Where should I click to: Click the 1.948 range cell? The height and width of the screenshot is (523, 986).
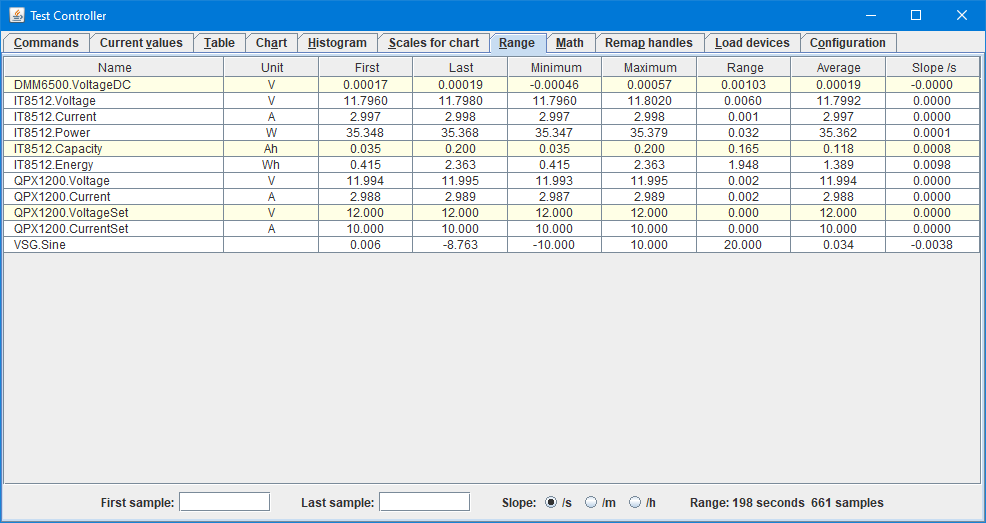tap(743, 165)
